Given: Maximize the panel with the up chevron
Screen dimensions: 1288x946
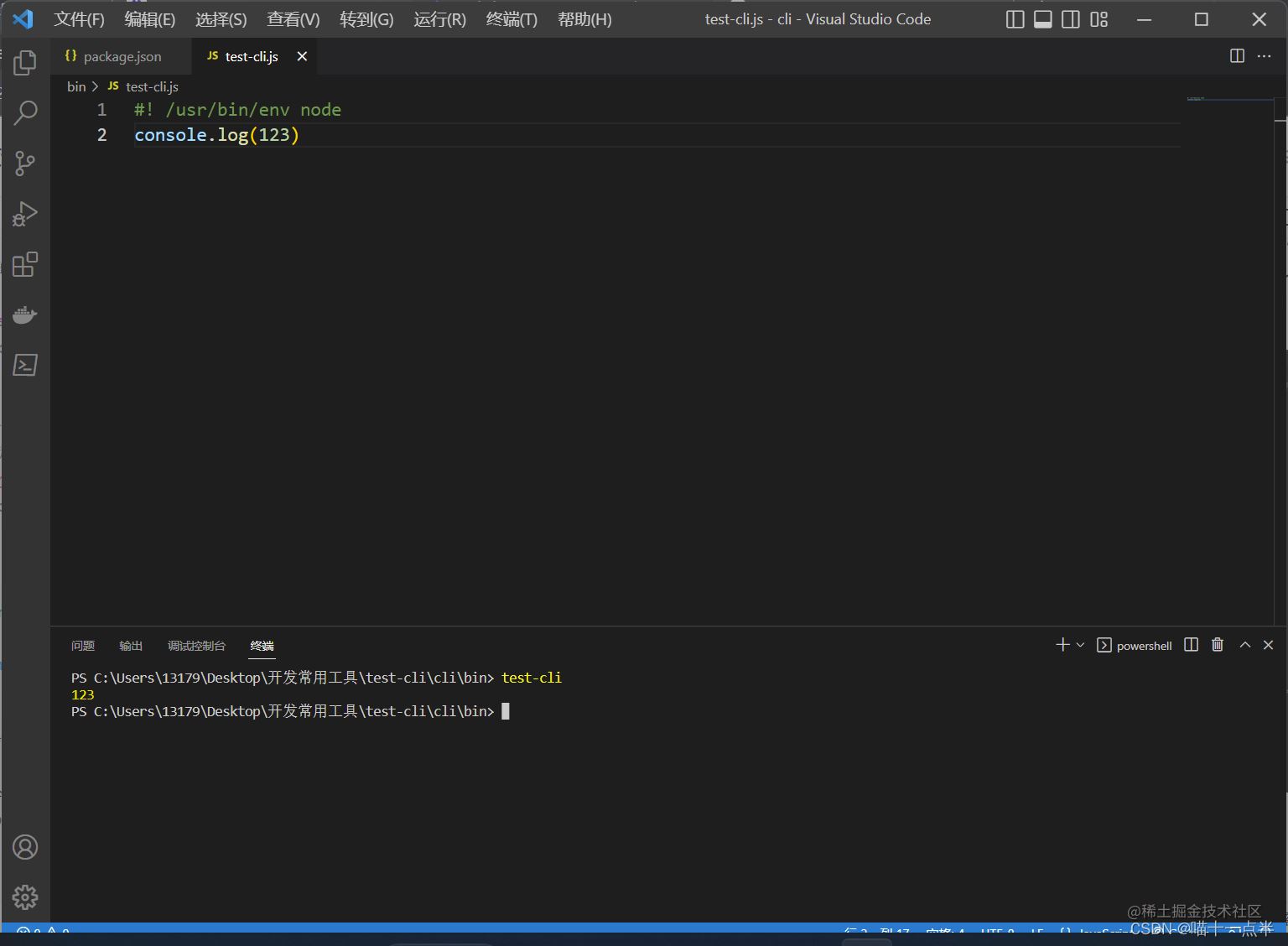Looking at the screenshot, I should [x=1245, y=644].
